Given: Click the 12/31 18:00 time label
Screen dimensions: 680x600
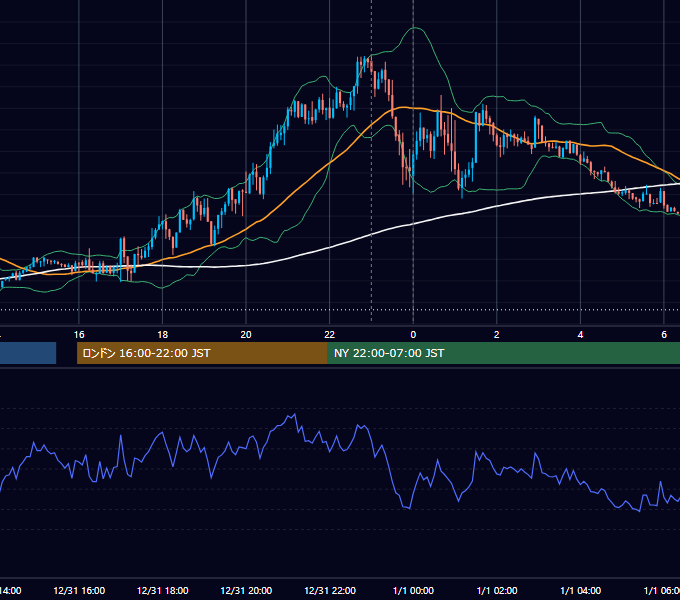Looking at the screenshot, I should tap(163, 590).
